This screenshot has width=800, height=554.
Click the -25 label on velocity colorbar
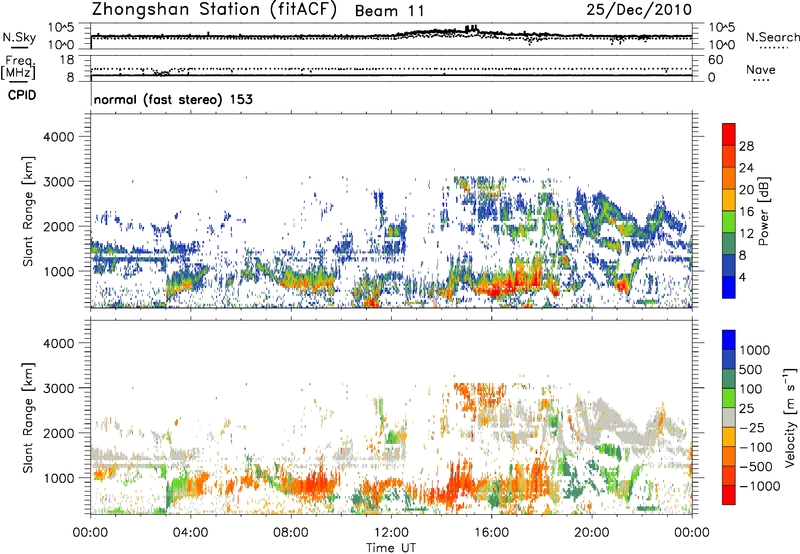coord(752,427)
